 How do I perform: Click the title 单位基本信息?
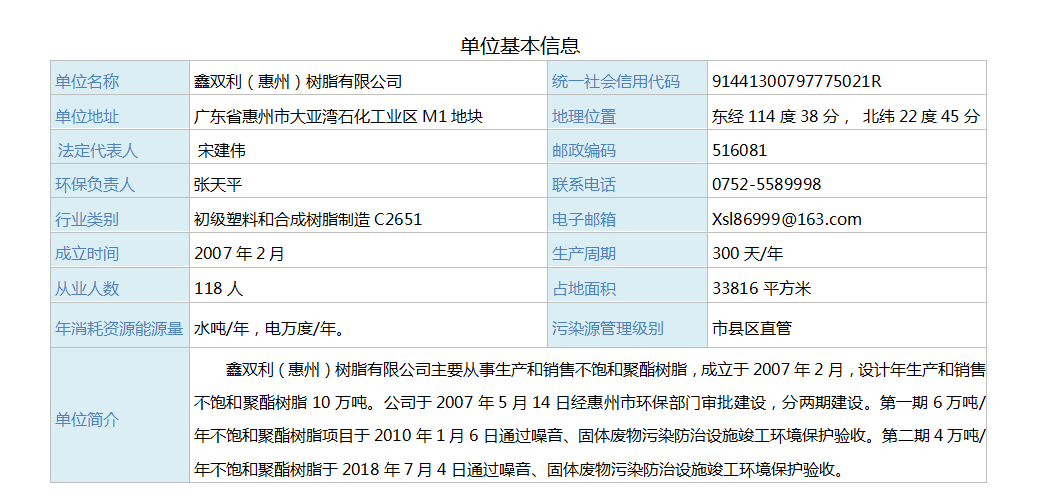519,45
